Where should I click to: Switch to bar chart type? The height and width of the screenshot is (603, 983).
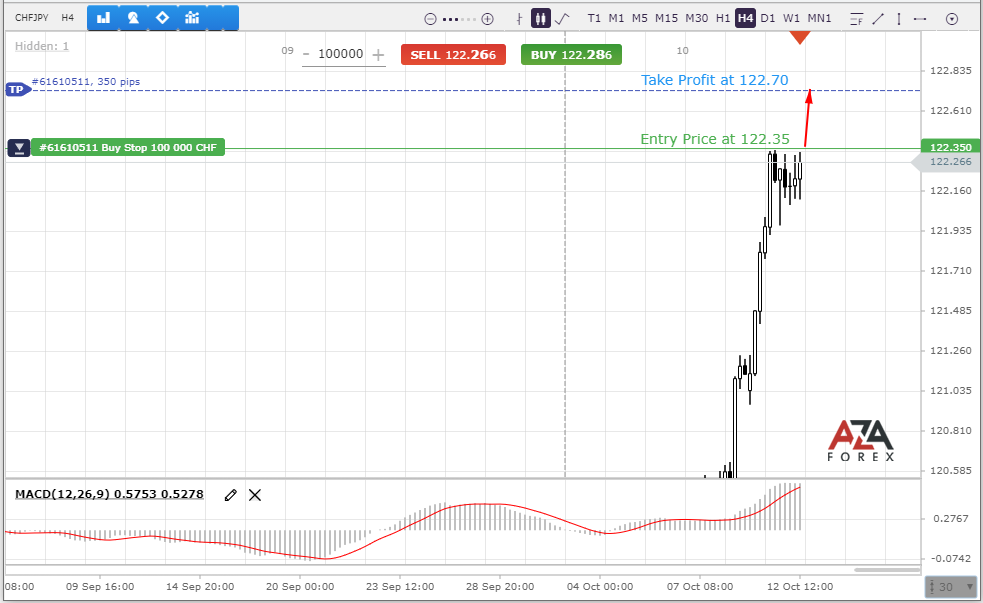(519, 19)
